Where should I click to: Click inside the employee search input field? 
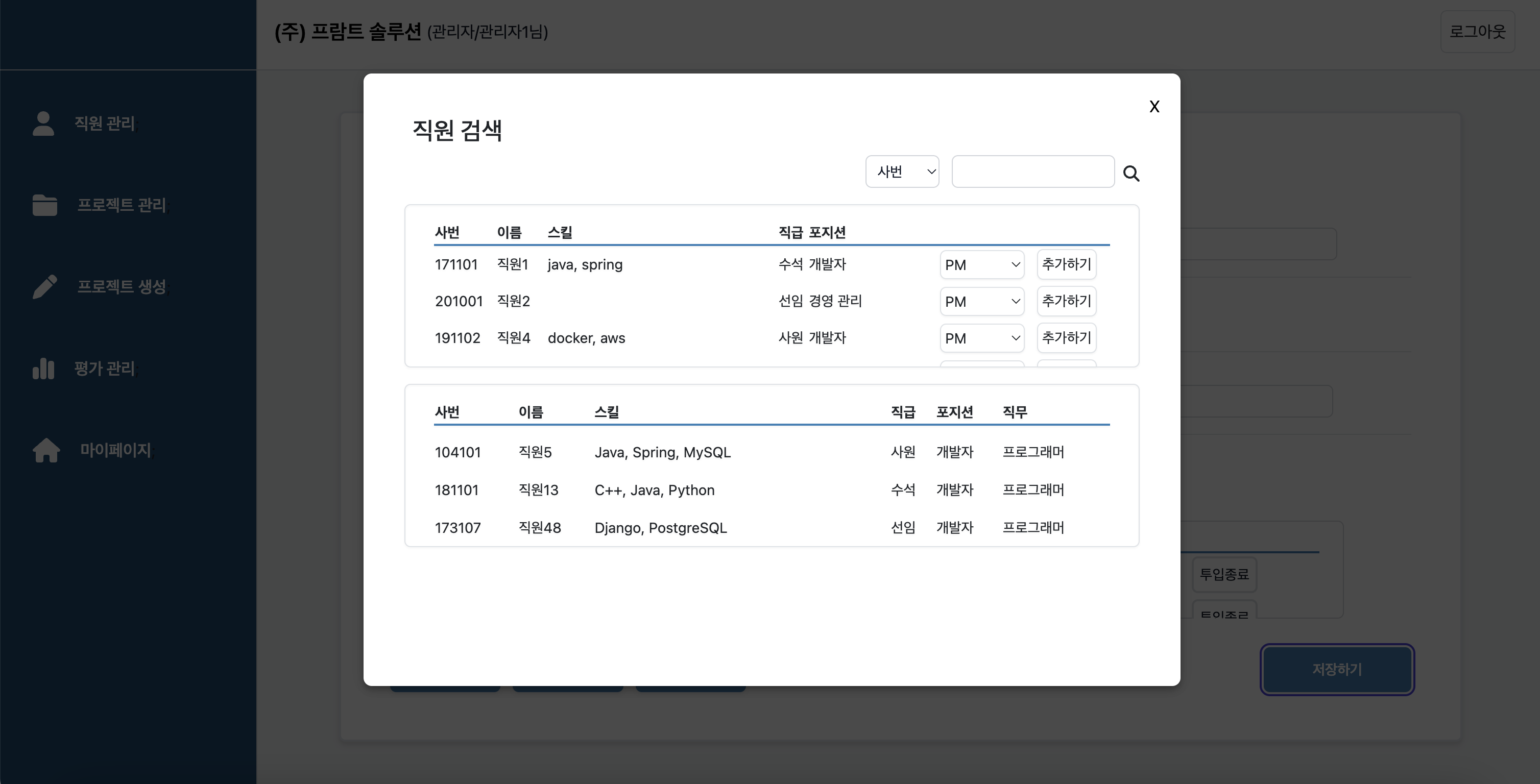1032,171
